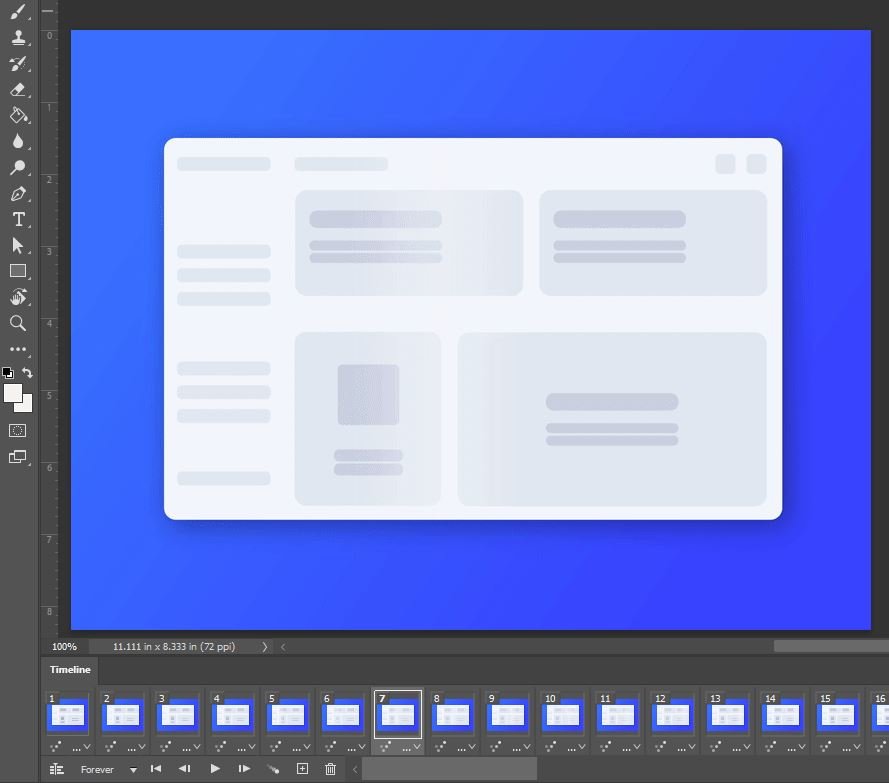Click the 100% zoom level field

click(x=64, y=646)
